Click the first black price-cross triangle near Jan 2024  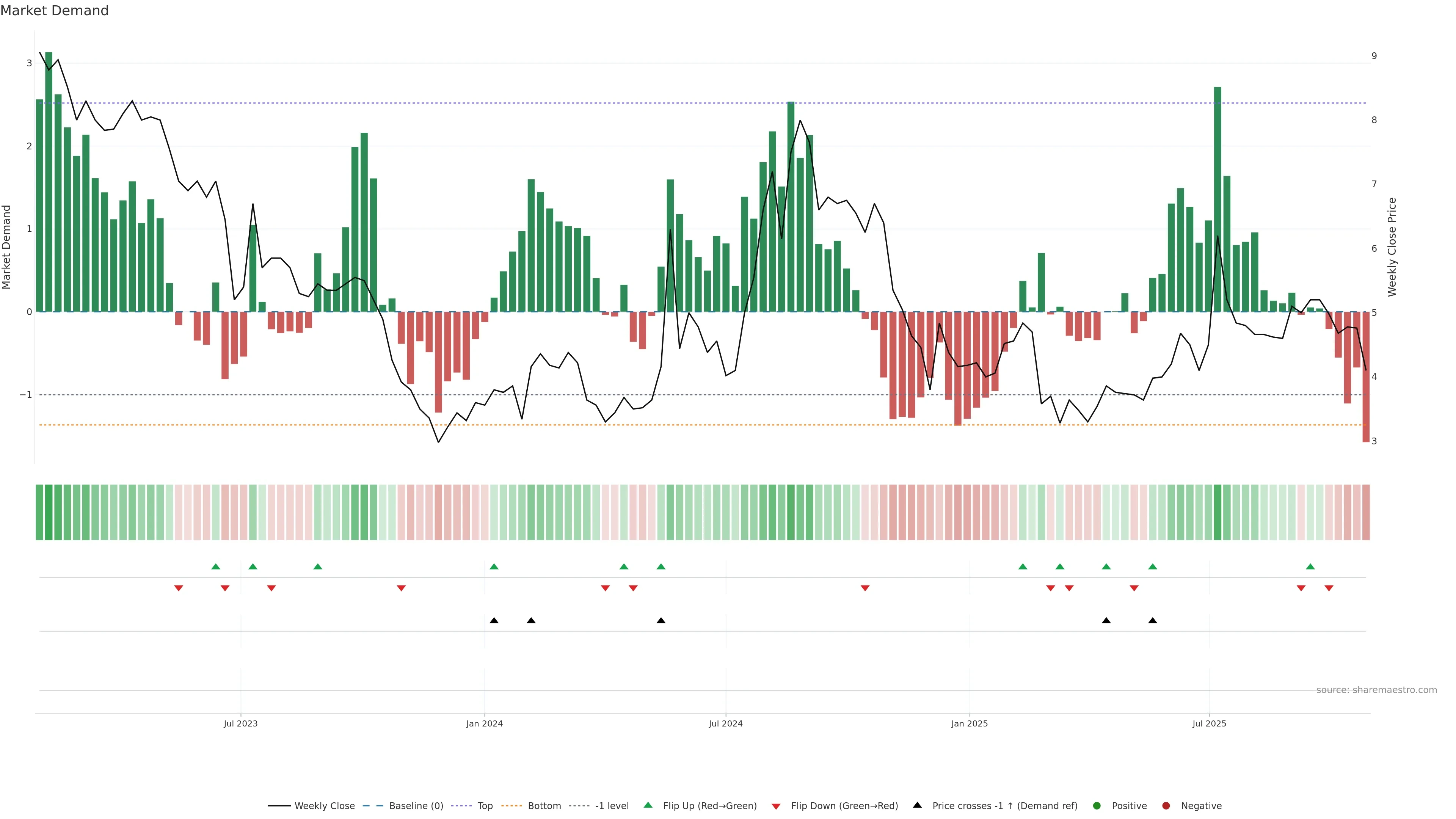pos(494,621)
